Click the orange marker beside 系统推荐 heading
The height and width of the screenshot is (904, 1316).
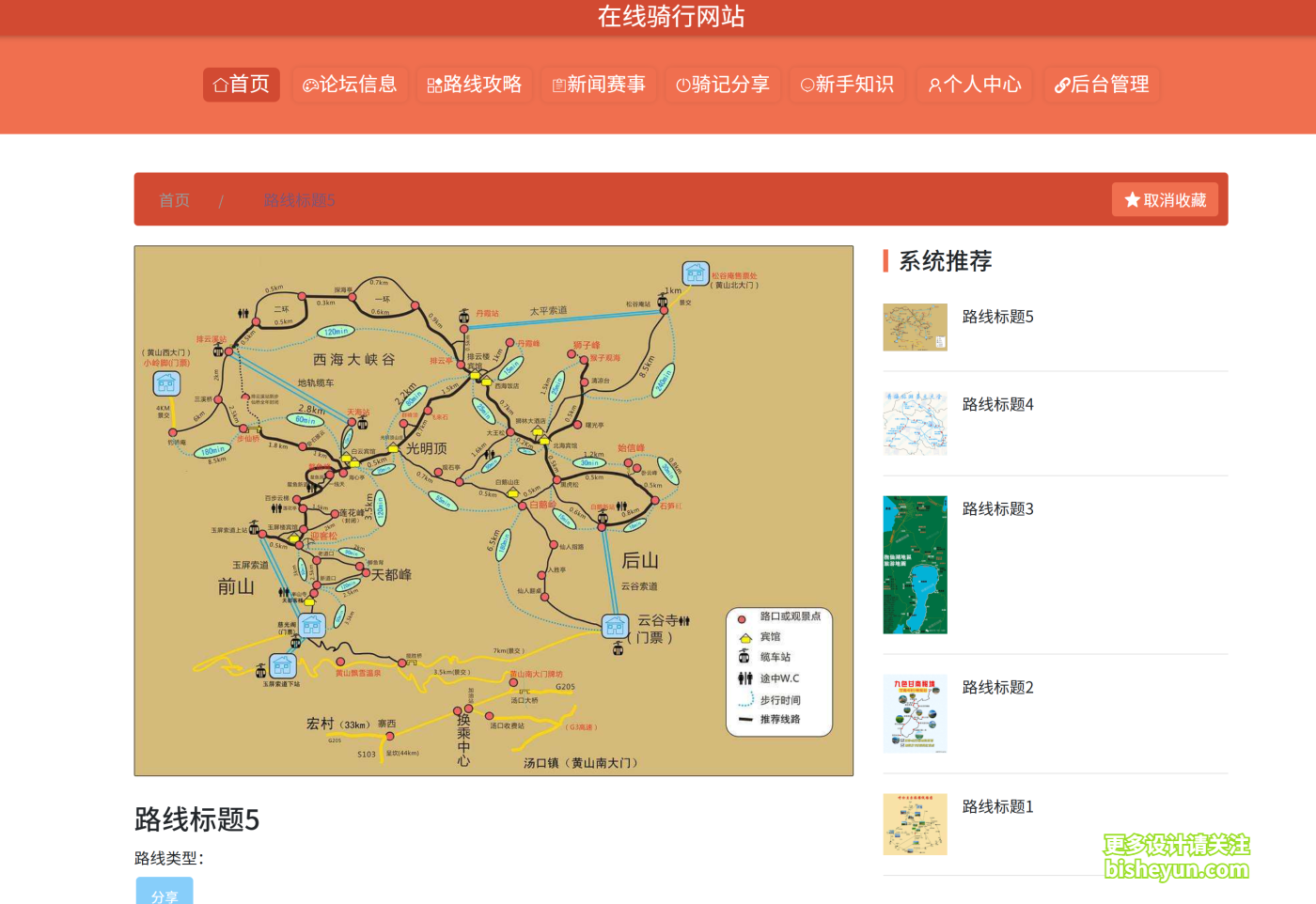pos(885,261)
